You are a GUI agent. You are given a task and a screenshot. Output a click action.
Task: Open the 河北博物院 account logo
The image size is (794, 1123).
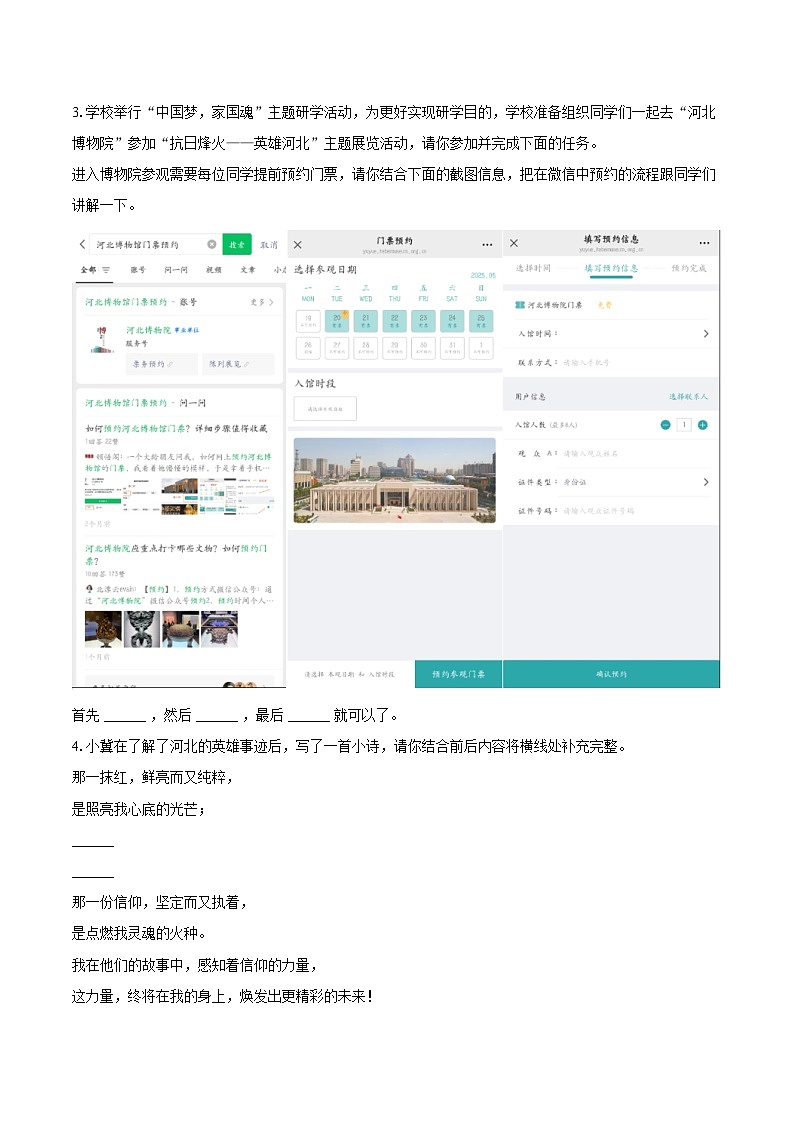tap(102, 339)
